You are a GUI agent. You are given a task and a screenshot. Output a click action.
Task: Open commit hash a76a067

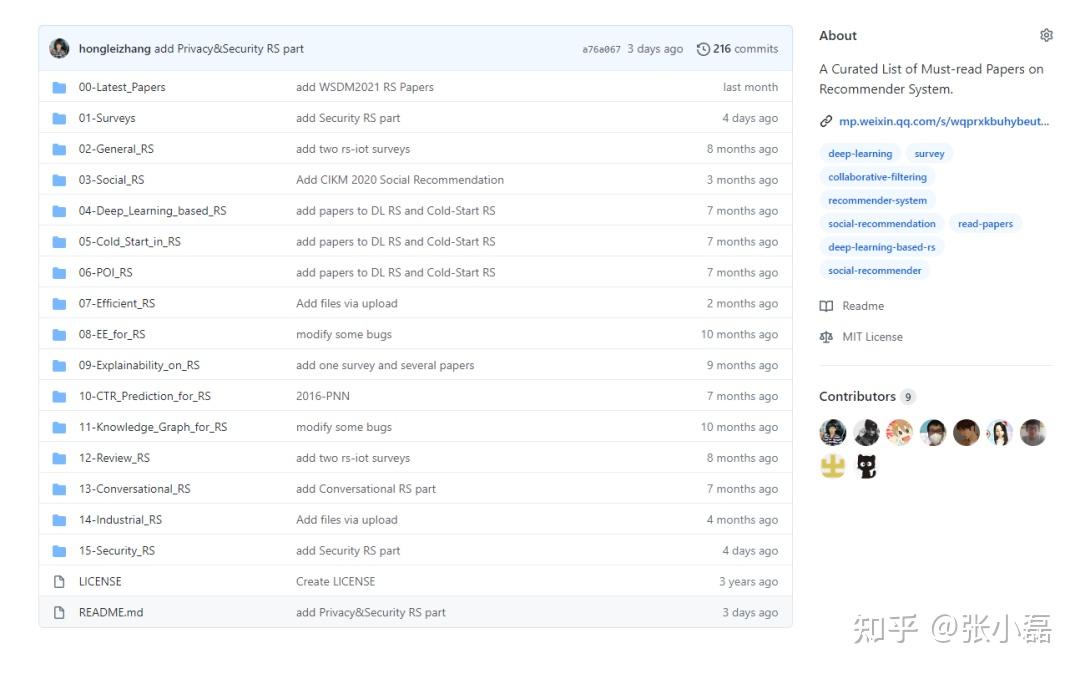601,49
